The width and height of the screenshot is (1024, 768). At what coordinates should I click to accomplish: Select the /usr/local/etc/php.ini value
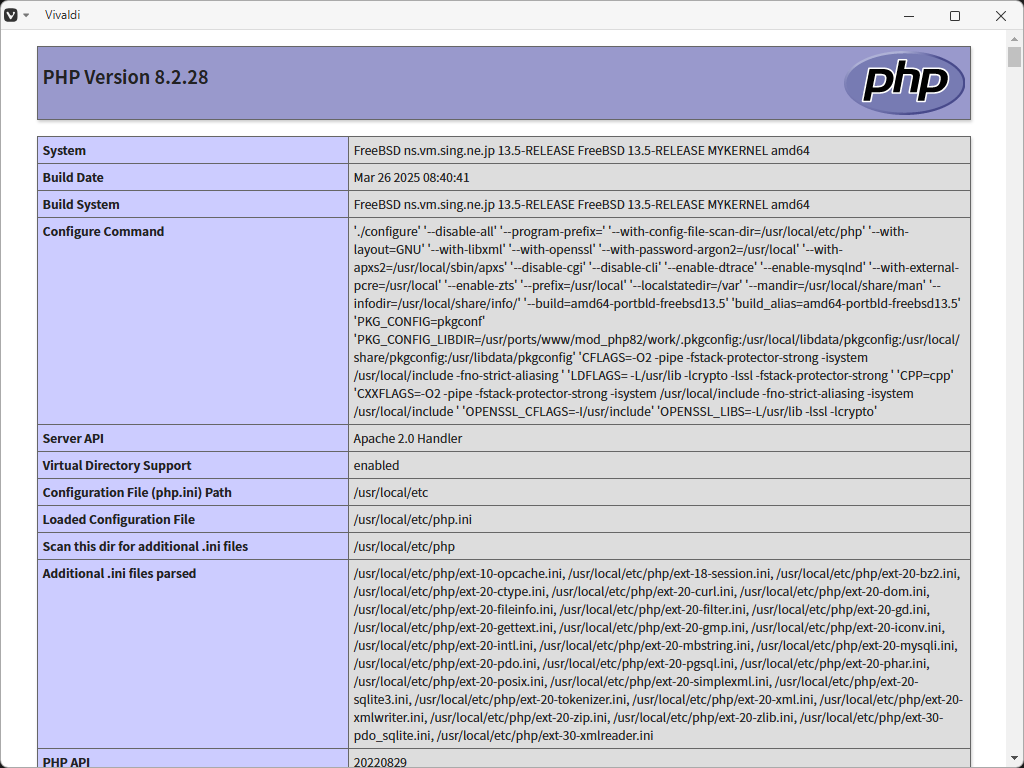[x=413, y=519]
